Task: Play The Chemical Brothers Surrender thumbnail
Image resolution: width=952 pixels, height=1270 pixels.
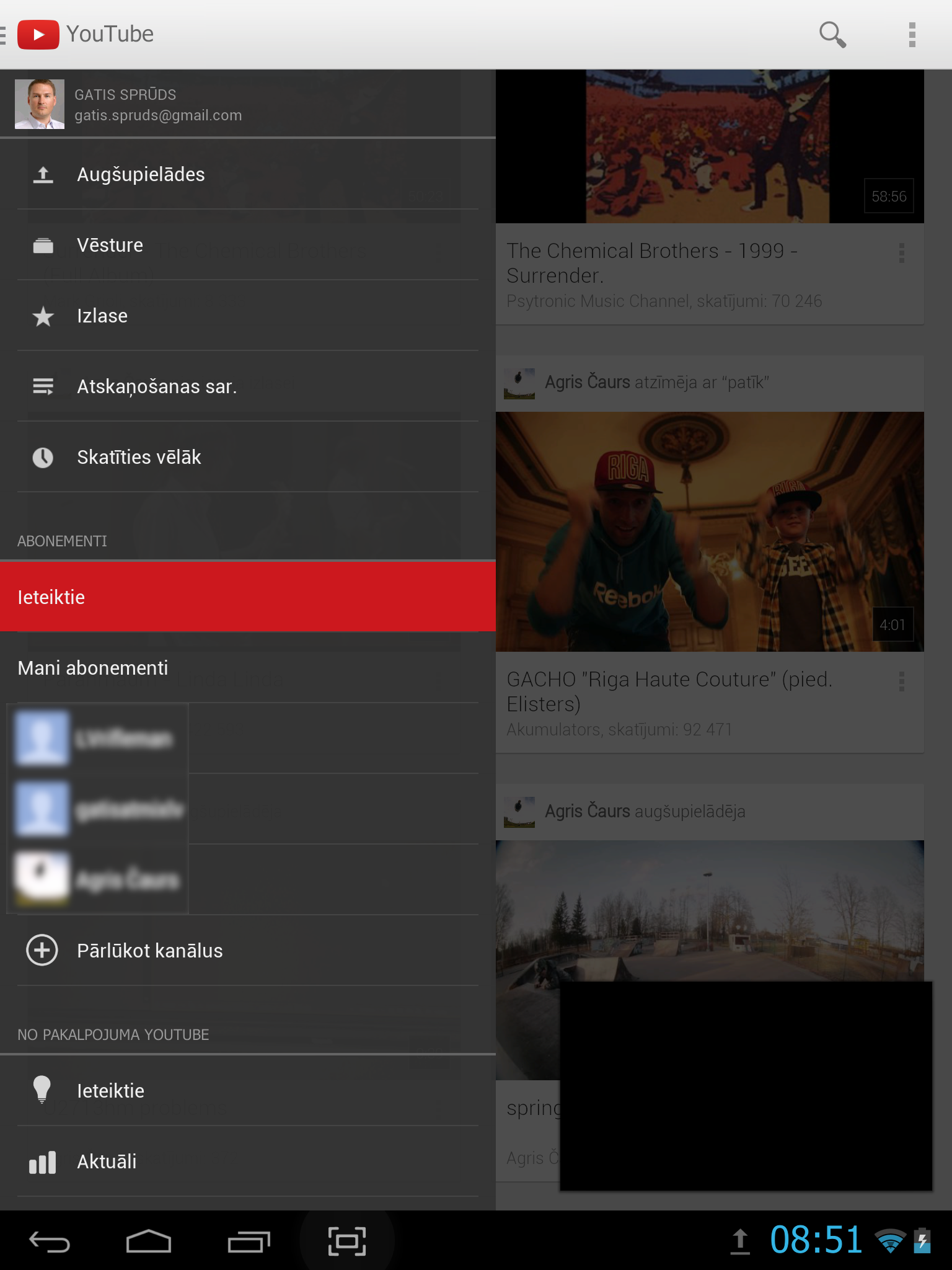Action: point(710,146)
